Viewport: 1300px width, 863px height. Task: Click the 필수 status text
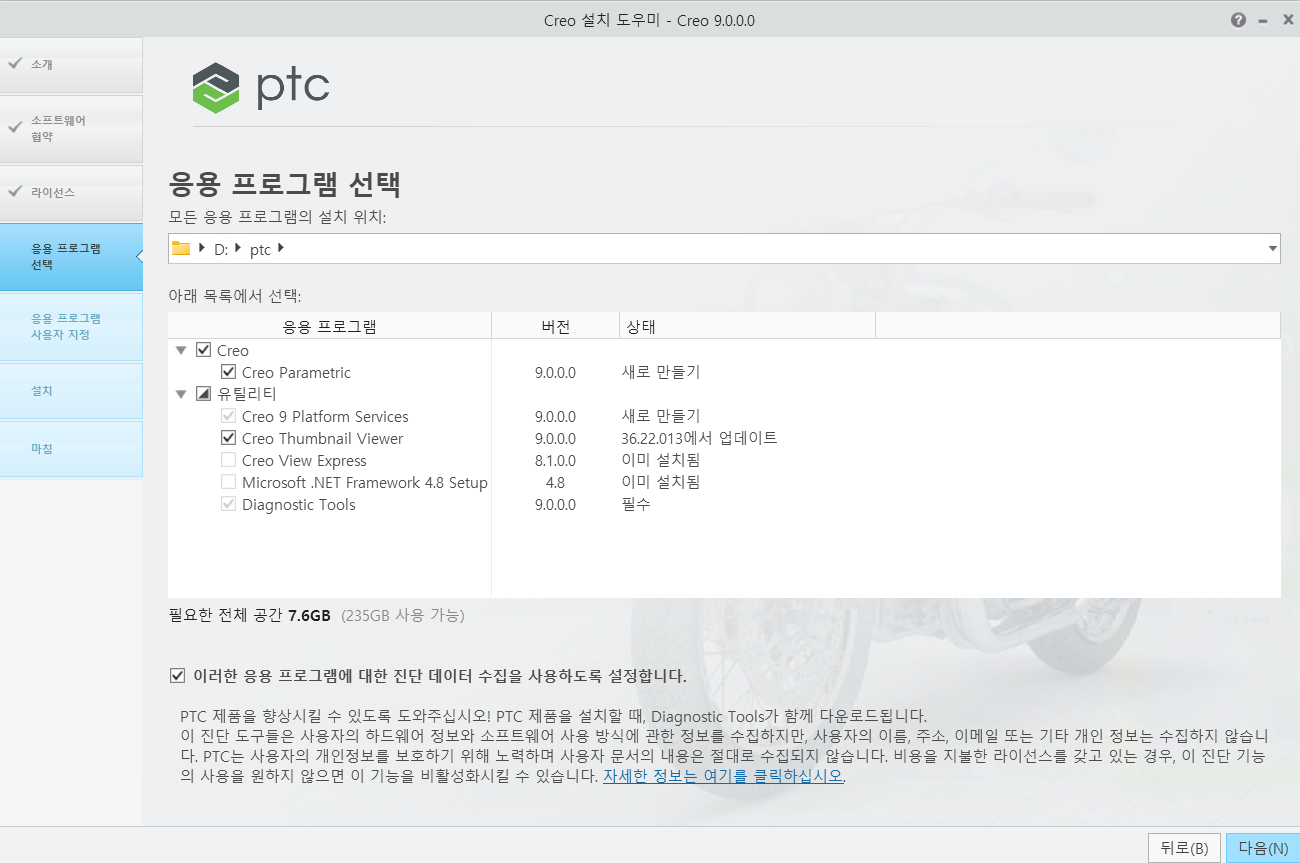(636, 505)
